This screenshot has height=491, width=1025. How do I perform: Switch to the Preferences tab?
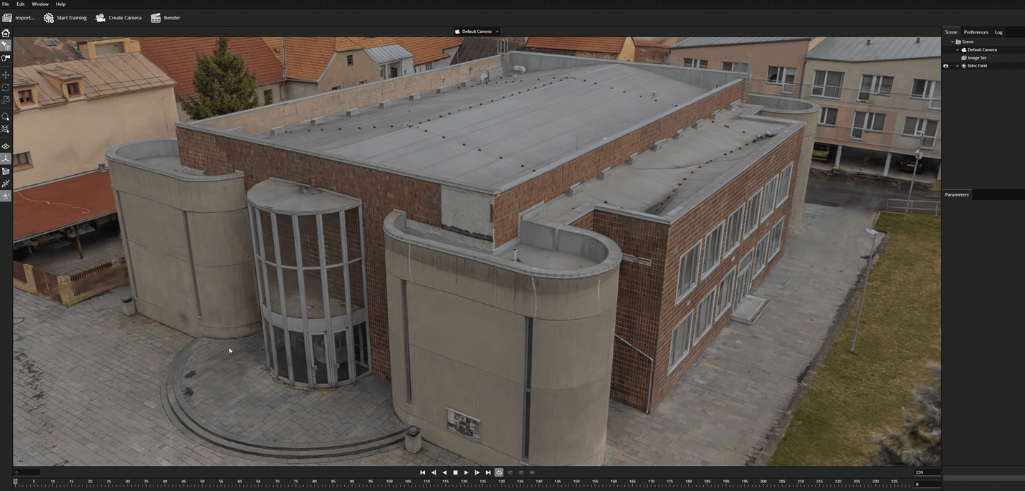975,32
